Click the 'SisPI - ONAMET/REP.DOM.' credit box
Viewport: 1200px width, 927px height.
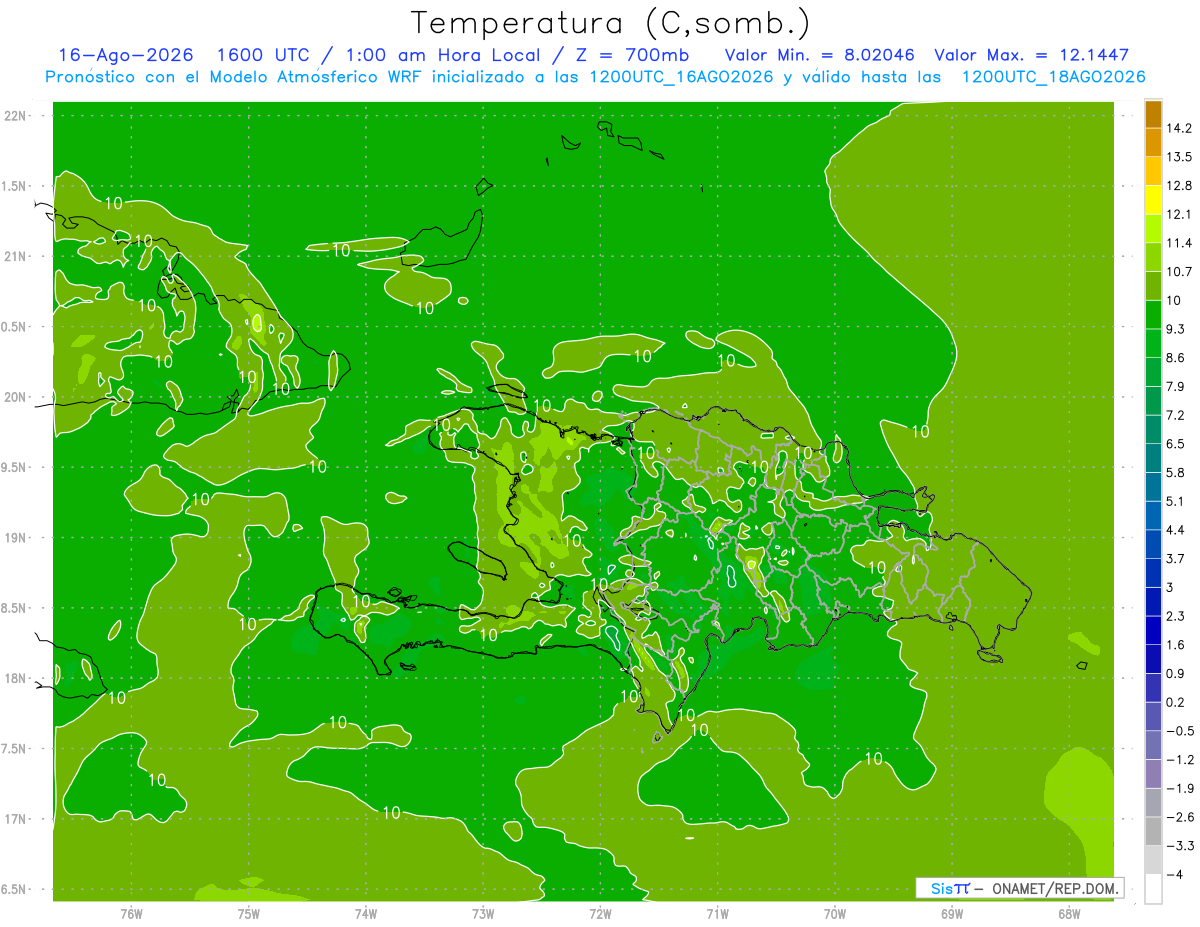point(1019,888)
